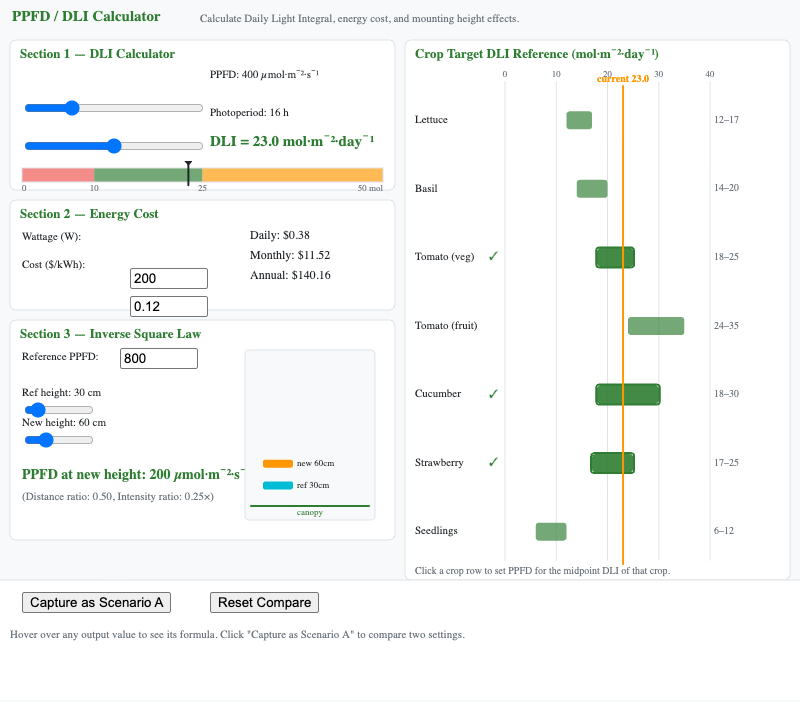Click the 6–12 range text for Seedlings
This screenshot has height=702, width=800.
[x=723, y=531]
